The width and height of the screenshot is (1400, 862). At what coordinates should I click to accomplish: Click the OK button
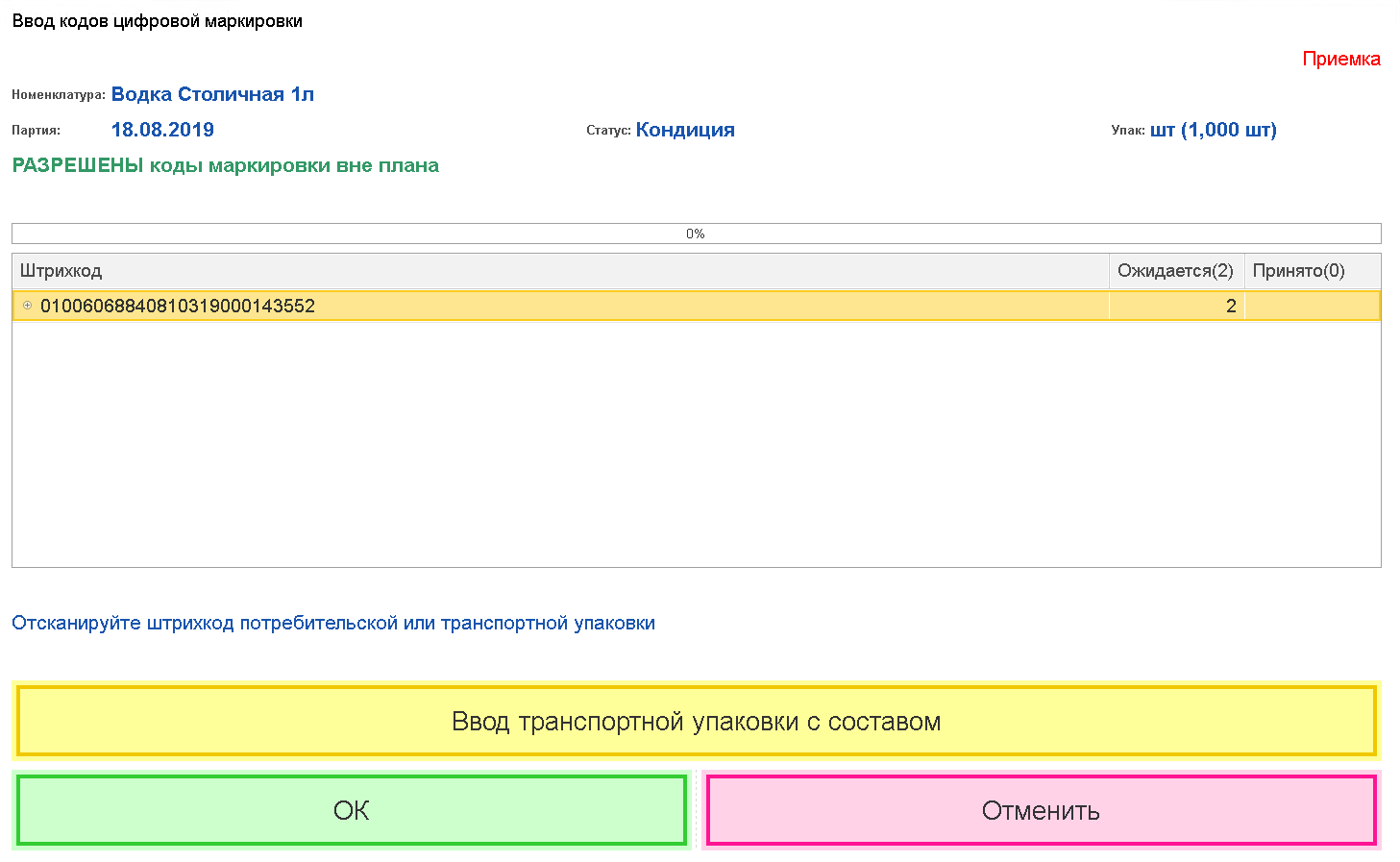(x=352, y=810)
